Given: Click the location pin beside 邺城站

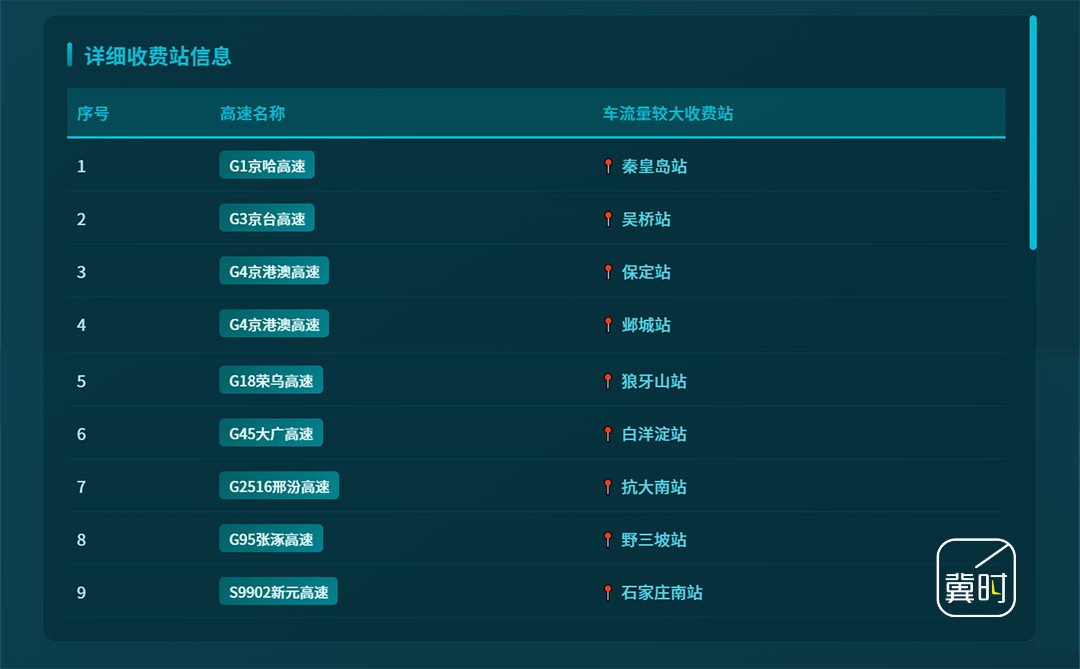Looking at the screenshot, I should 608,325.
